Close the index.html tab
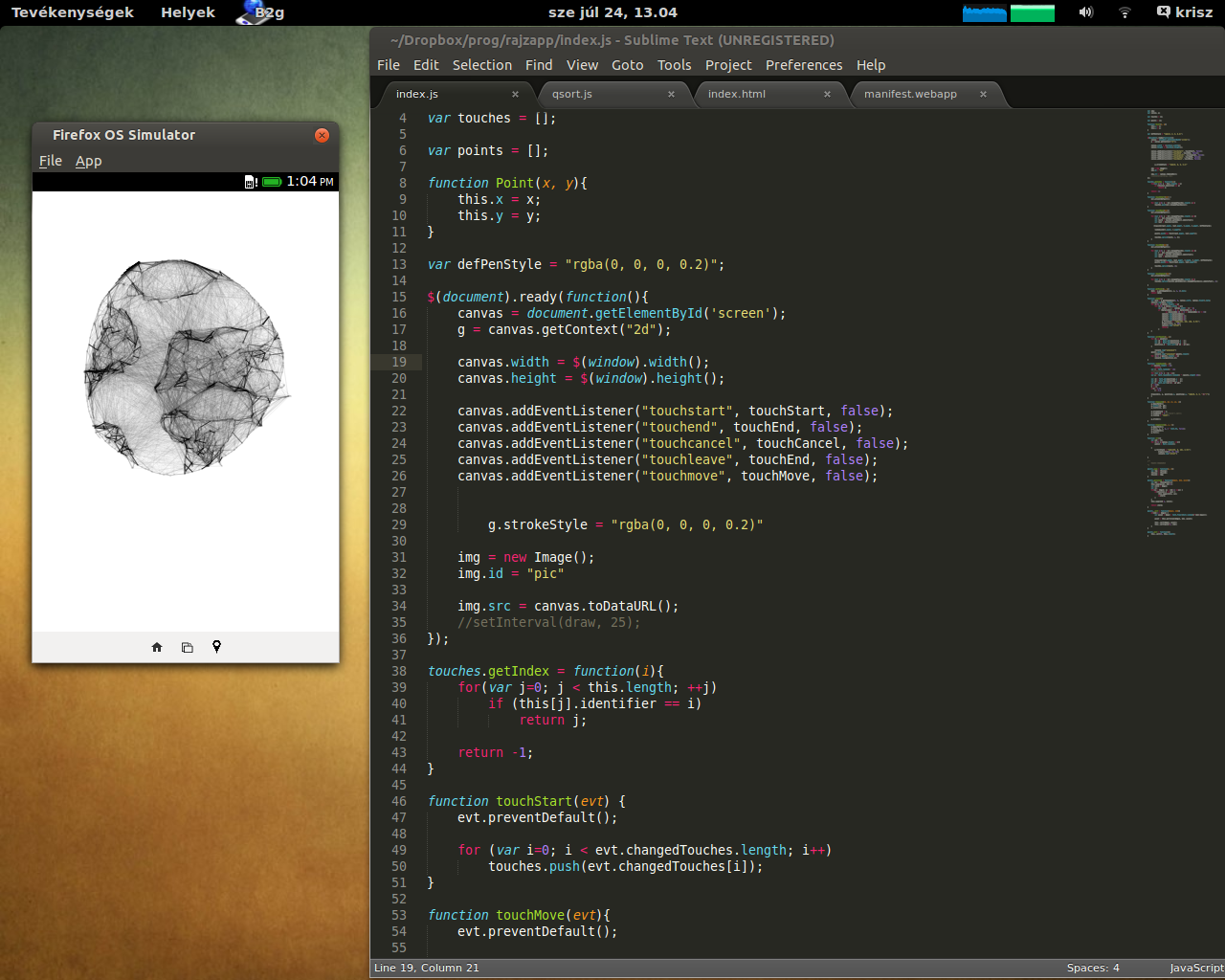 pyautogui.click(x=827, y=94)
